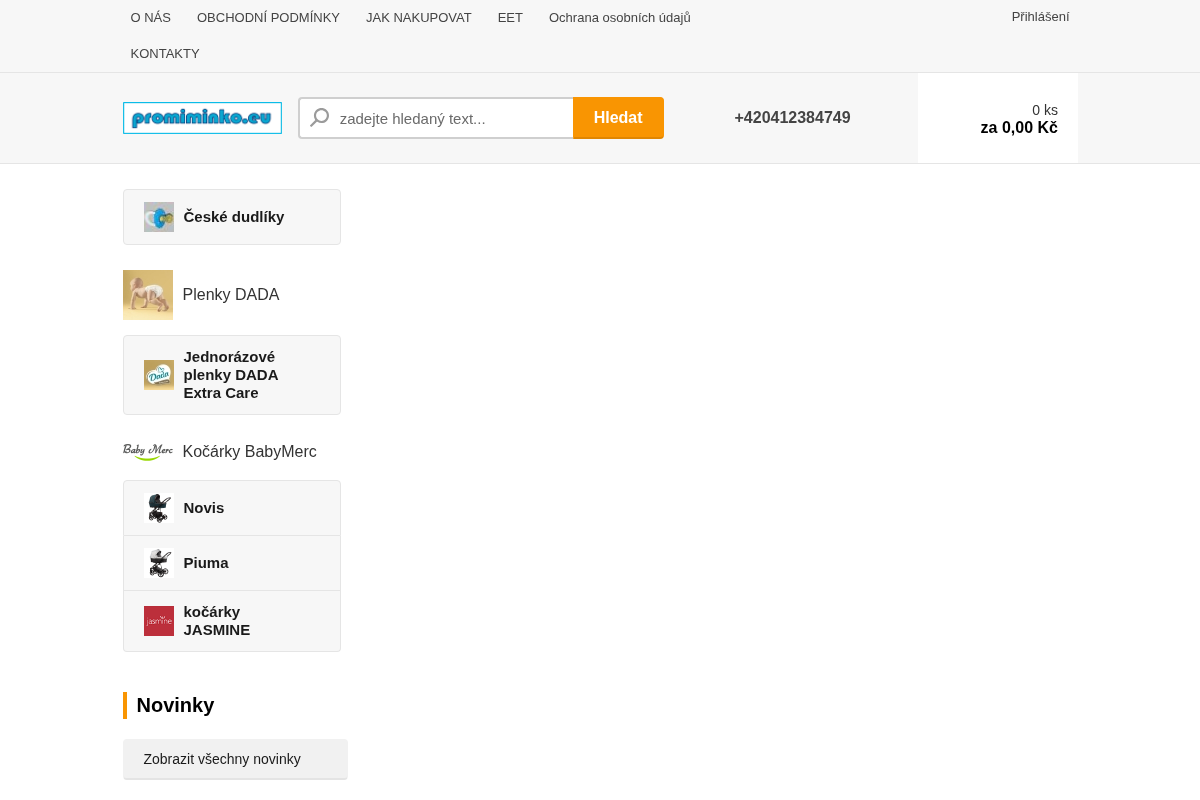
Task: Select the EET menu item
Action: pos(510,17)
